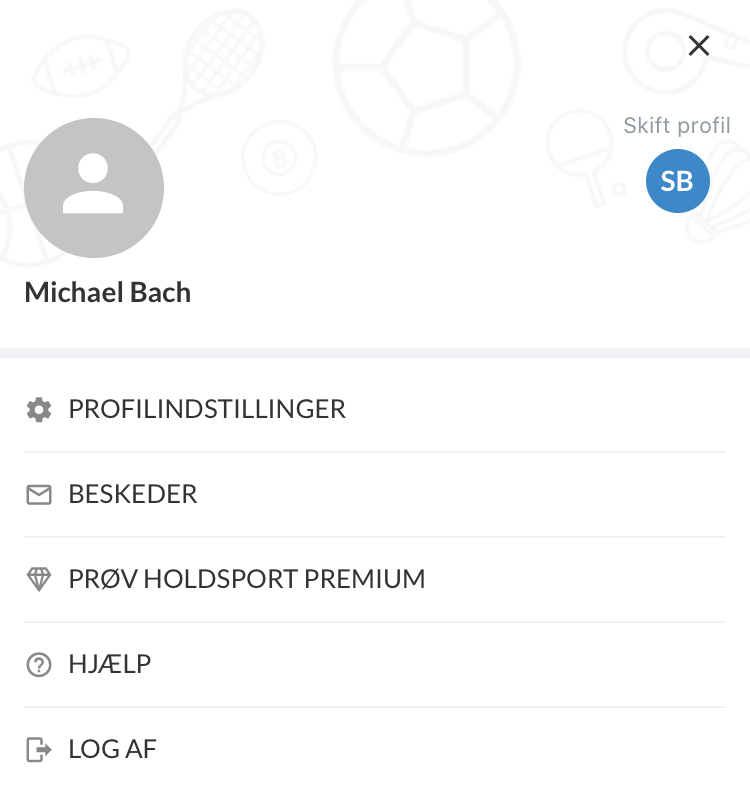Image resolution: width=750 pixels, height=791 pixels.
Task: Click the Skift profil label
Action: (x=676, y=126)
